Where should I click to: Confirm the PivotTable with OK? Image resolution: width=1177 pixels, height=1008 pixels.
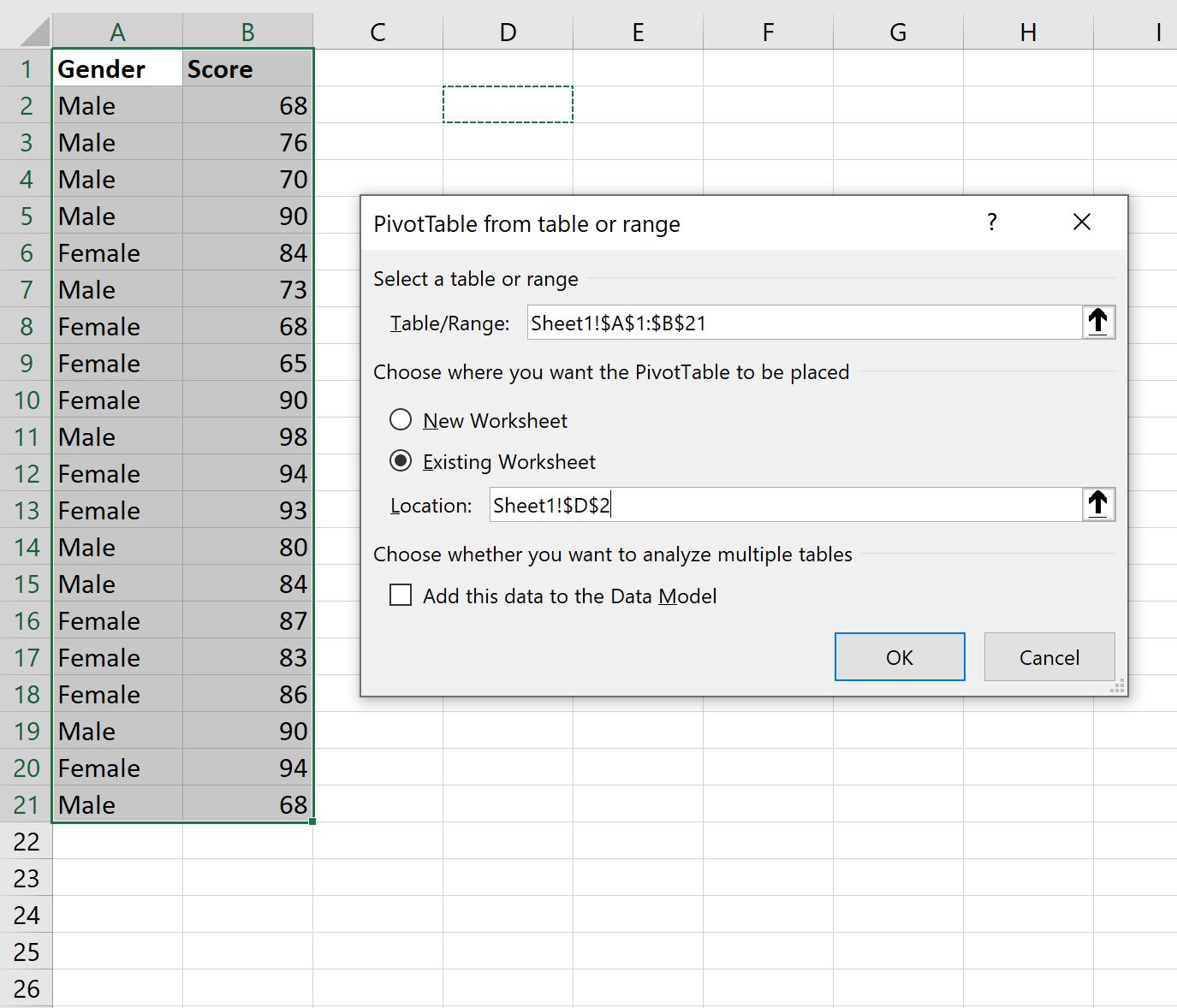pos(899,656)
